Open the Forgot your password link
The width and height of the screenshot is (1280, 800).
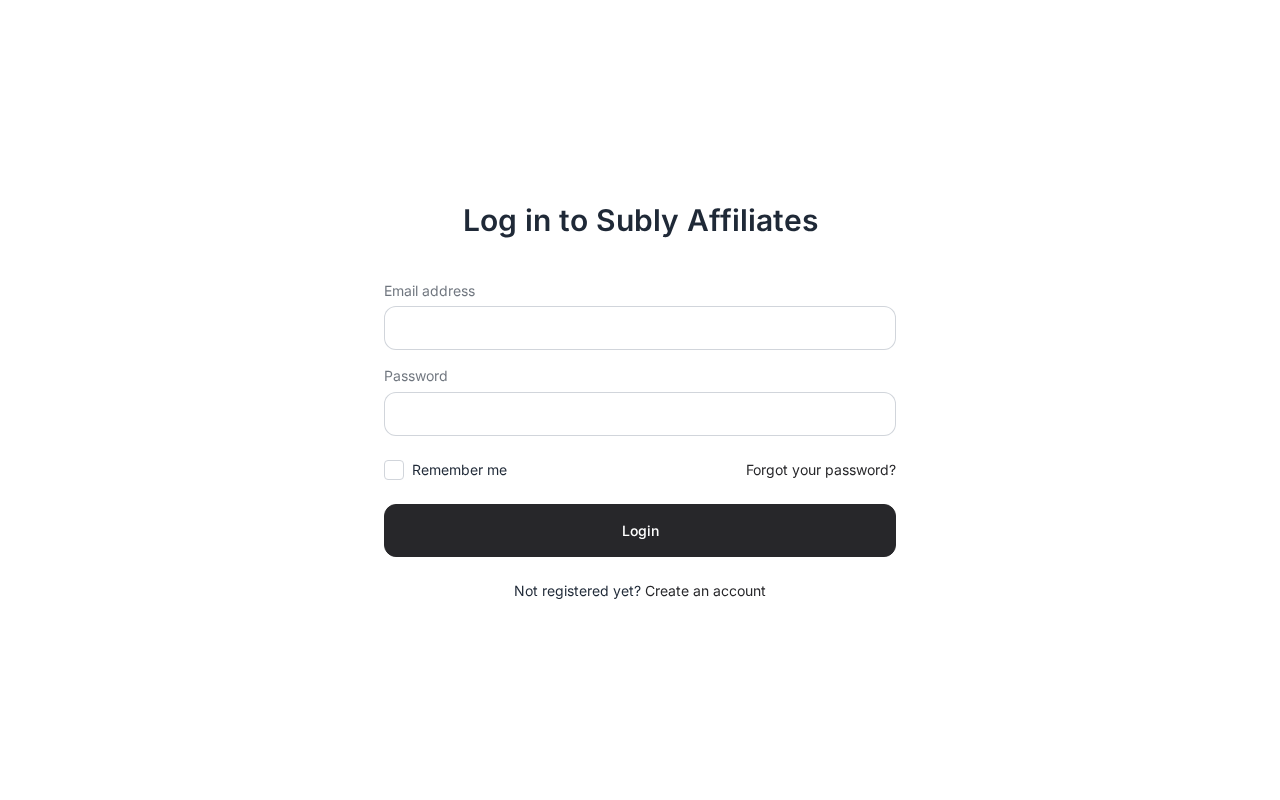(820, 470)
